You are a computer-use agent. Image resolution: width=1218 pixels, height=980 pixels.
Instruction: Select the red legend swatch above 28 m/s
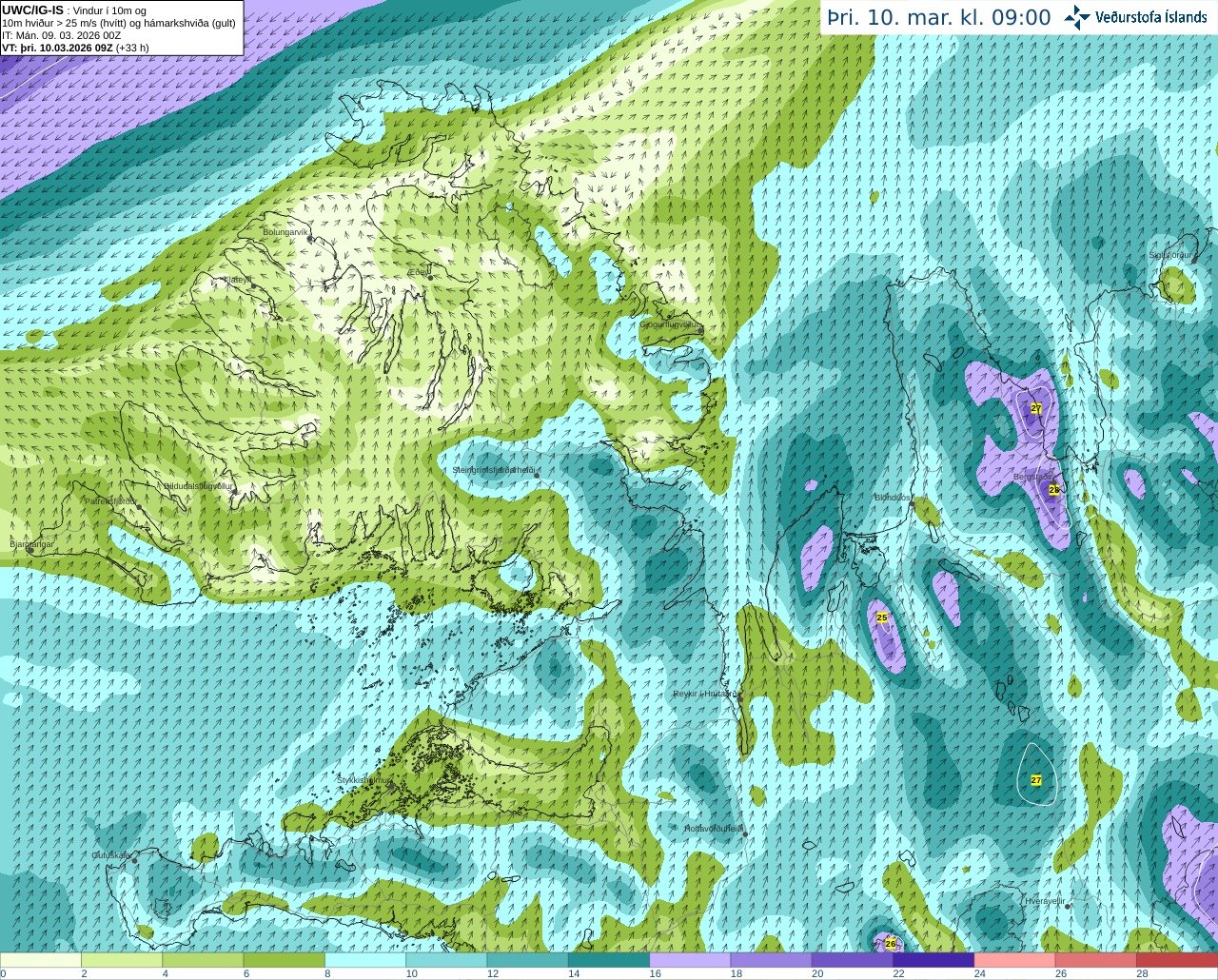(1177, 959)
